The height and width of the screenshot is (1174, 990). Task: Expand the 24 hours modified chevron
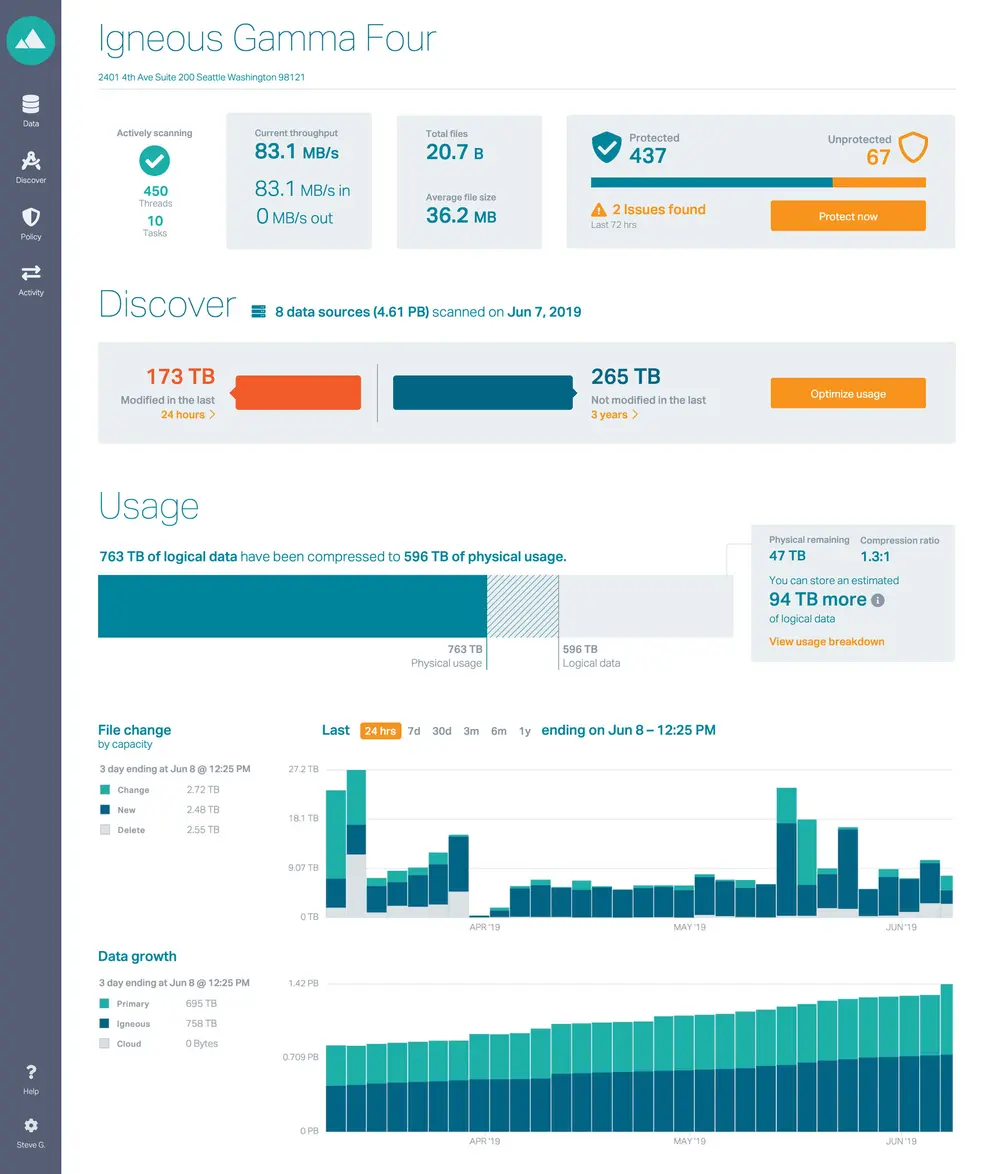point(212,414)
